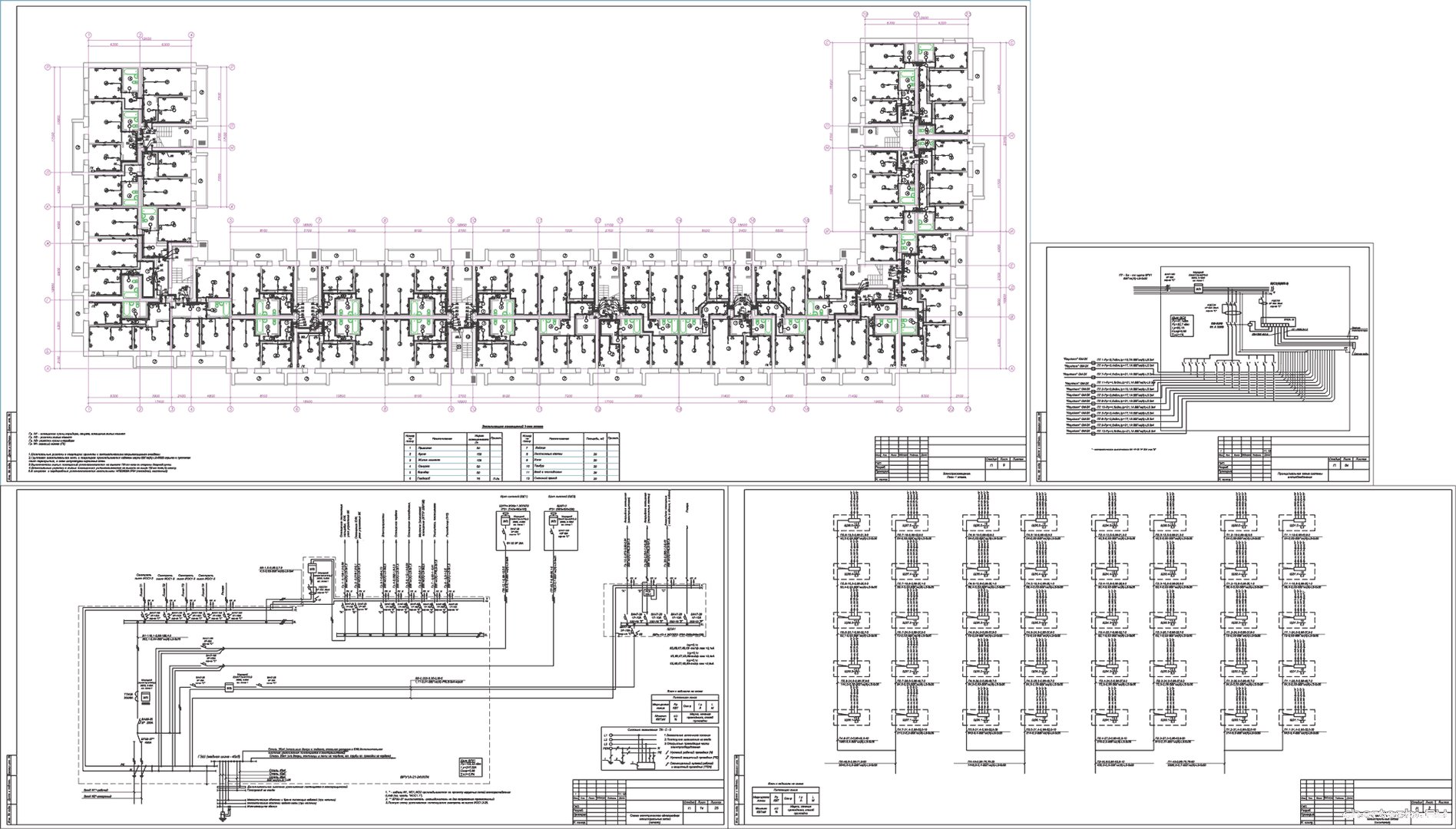Click the dashed emergency lighting panel on the right
This screenshot has width=1456, height=829.
(x=653, y=611)
